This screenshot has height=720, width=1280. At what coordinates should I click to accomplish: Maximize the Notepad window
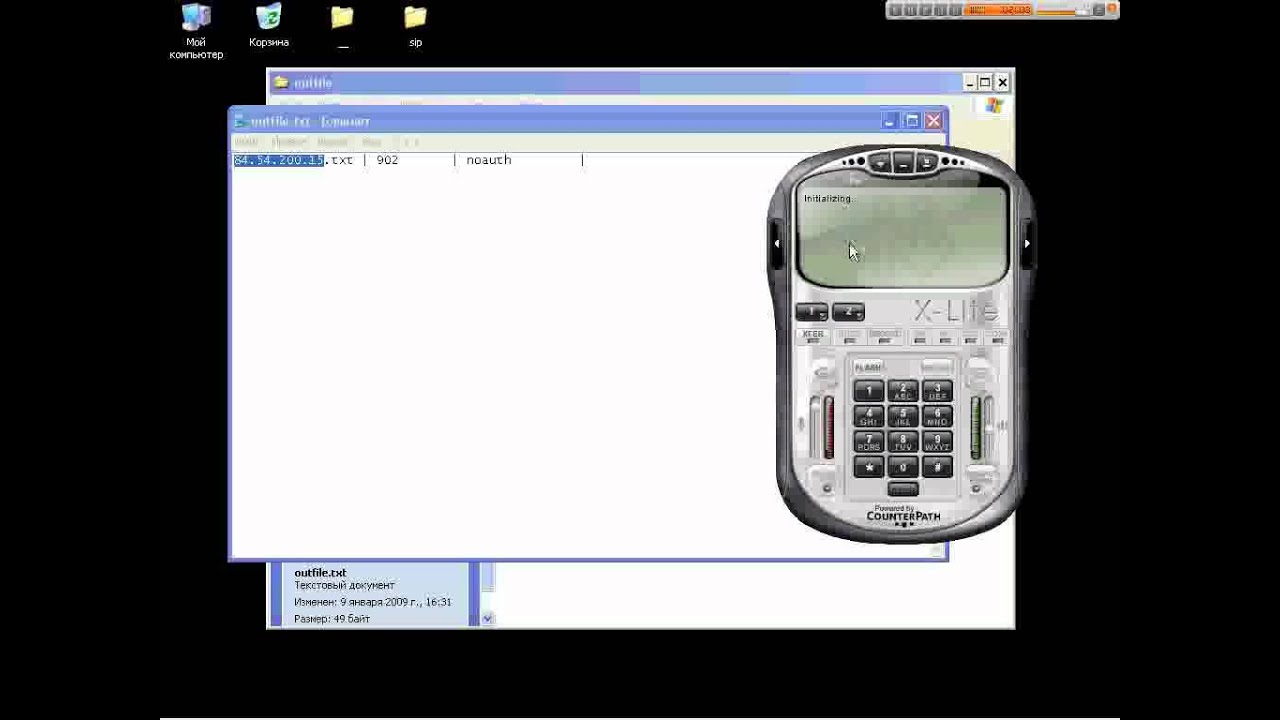click(x=911, y=120)
